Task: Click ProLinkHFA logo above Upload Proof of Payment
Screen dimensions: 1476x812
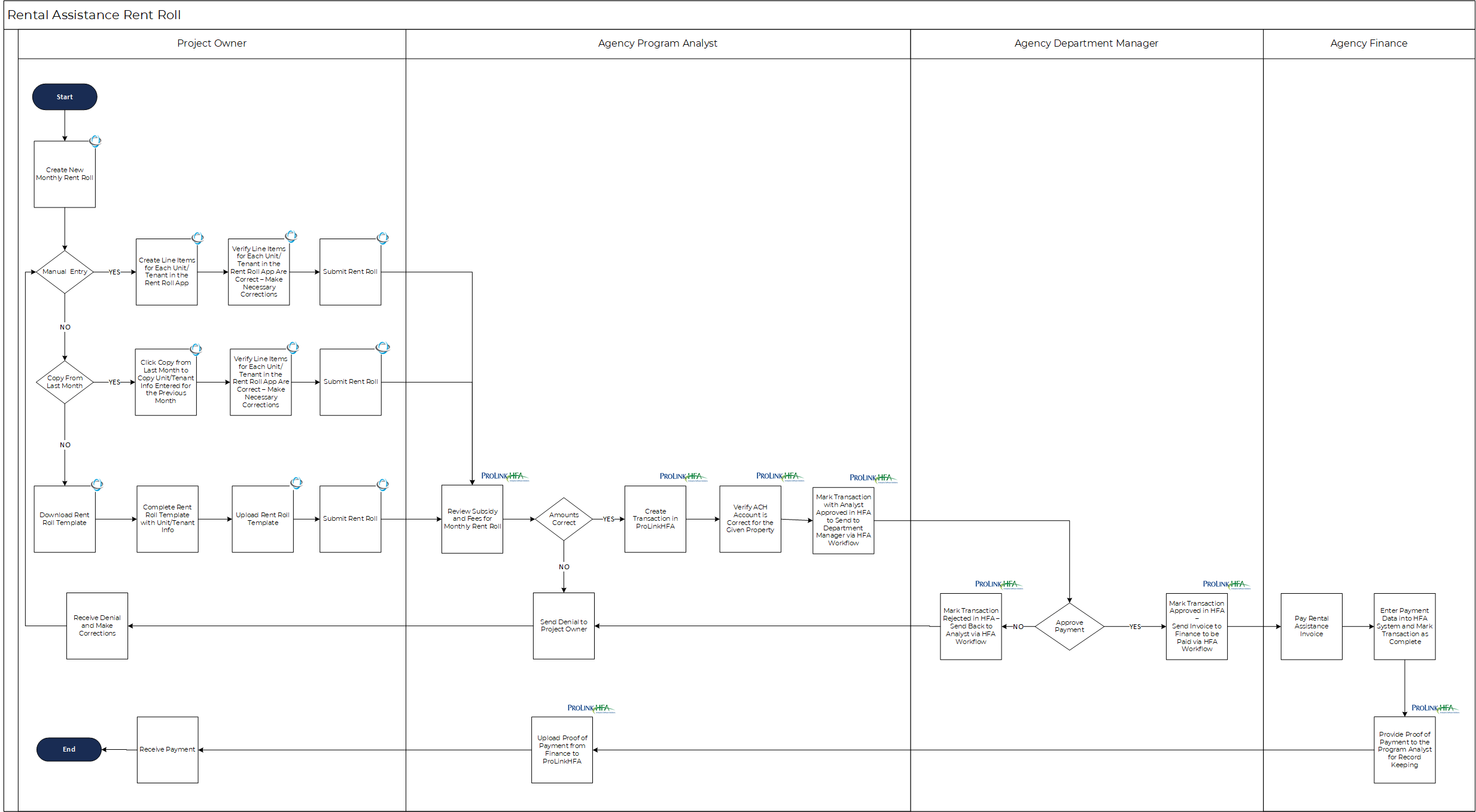Action: [x=591, y=708]
